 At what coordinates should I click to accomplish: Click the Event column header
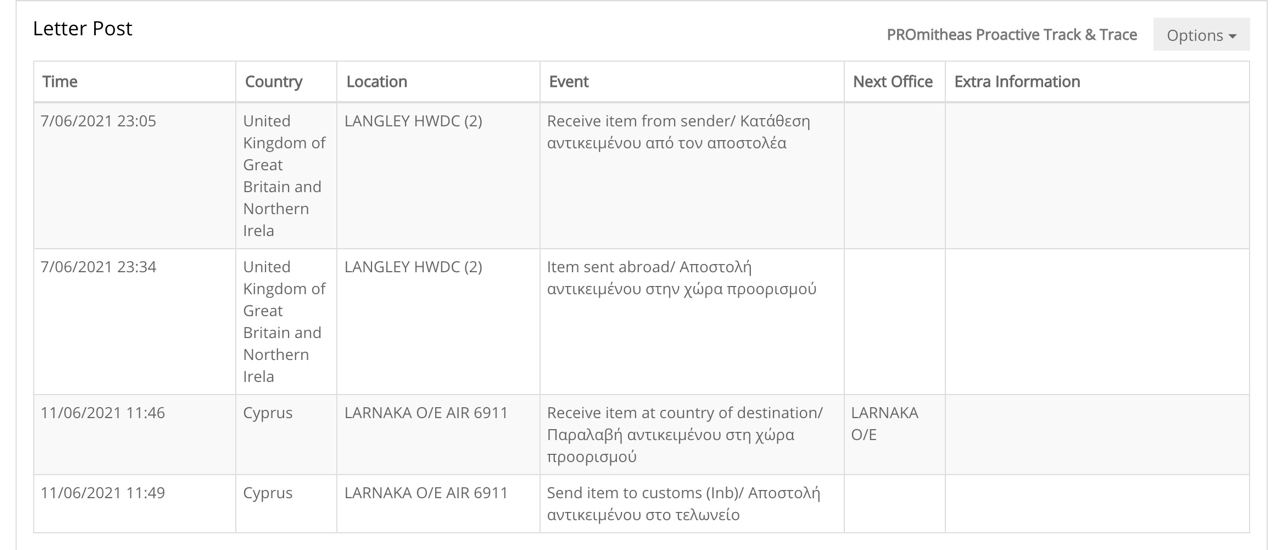coord(569,82)
